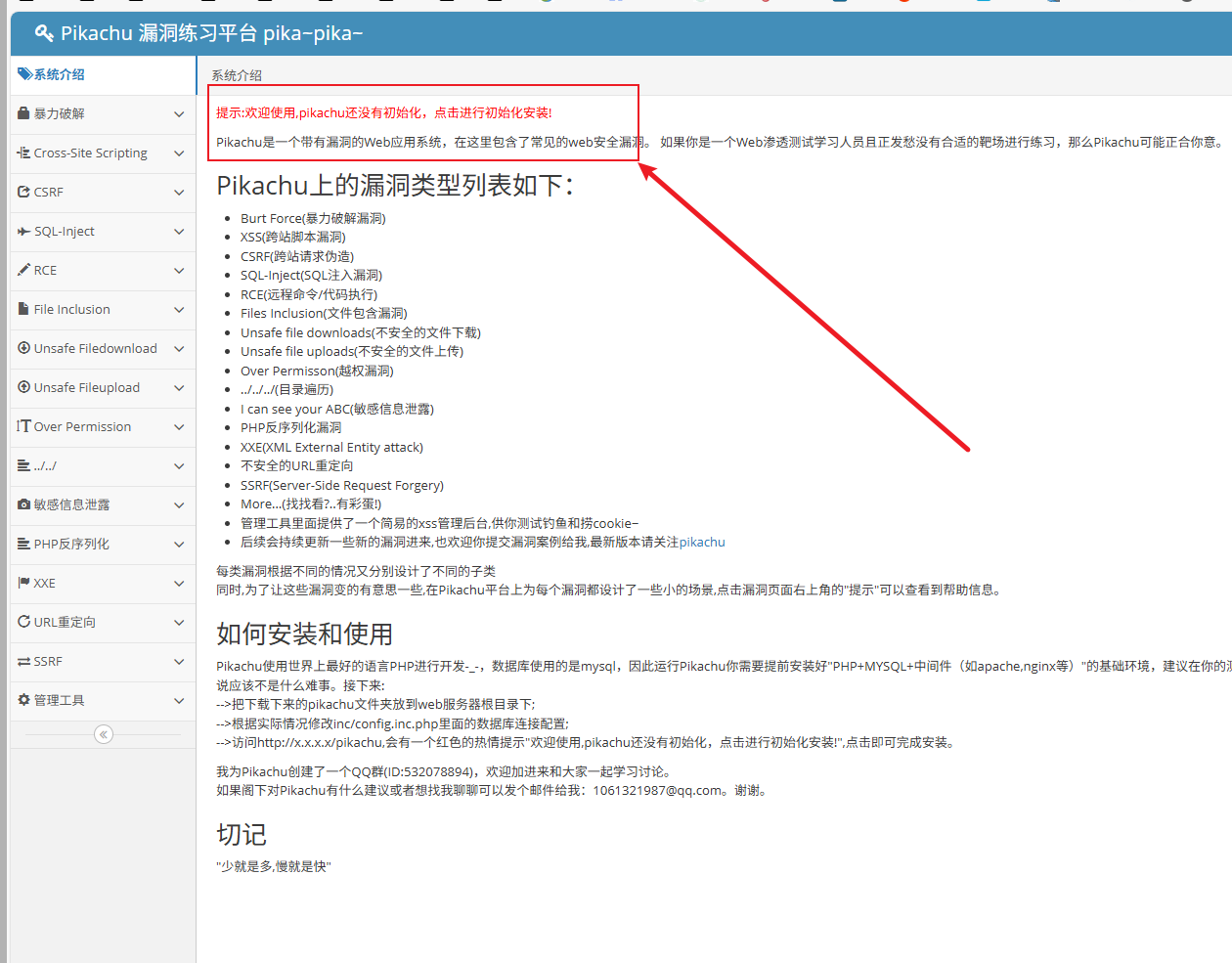Click the Pikachu上的漏洞类型列表如下 heading
1232x963 pixels.
(x=395, y=185)
